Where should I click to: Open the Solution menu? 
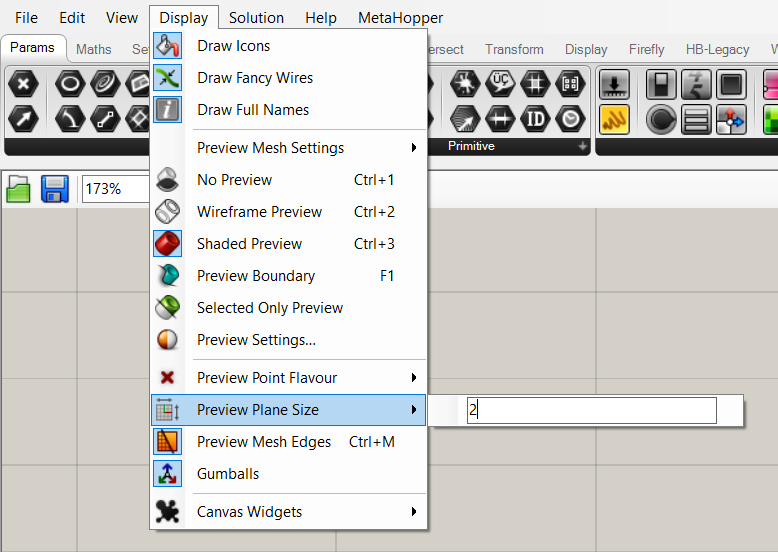(x=256, y=17)
